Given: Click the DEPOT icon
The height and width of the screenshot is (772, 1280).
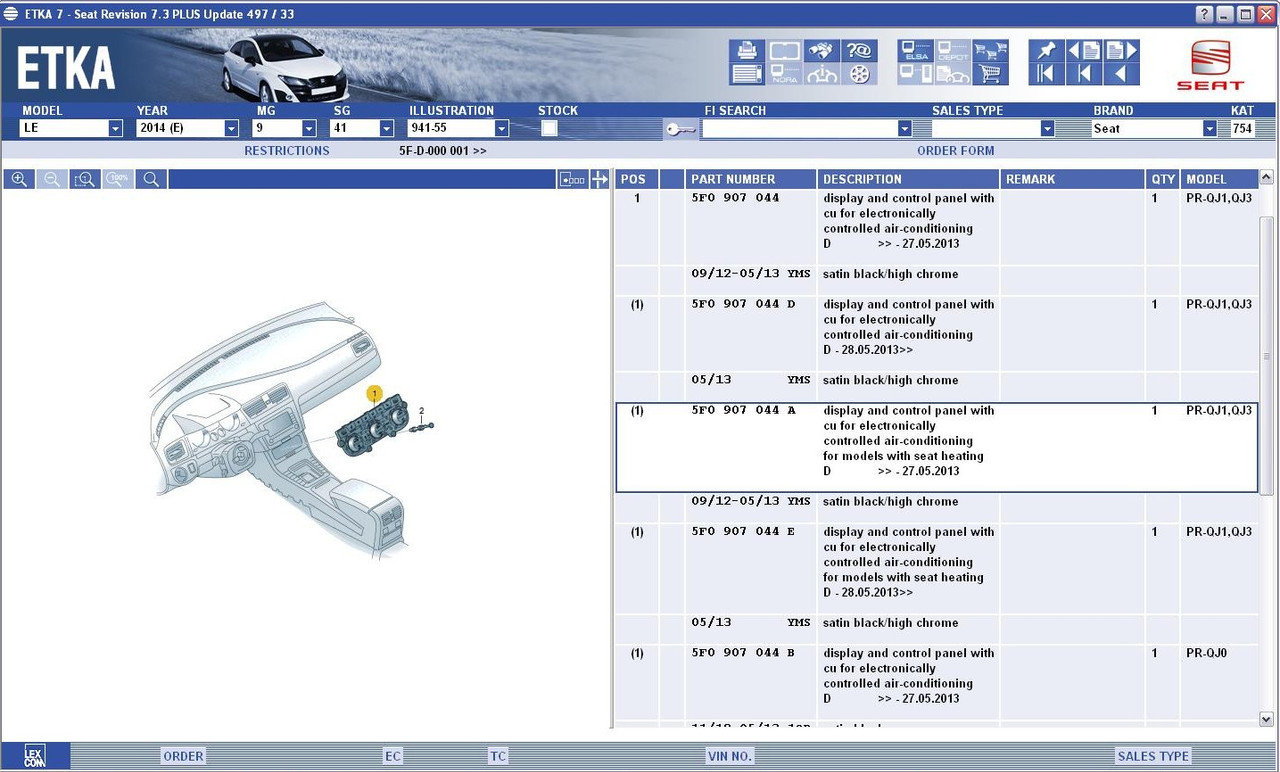Looking at the screenshot, I should coord(952,51).
